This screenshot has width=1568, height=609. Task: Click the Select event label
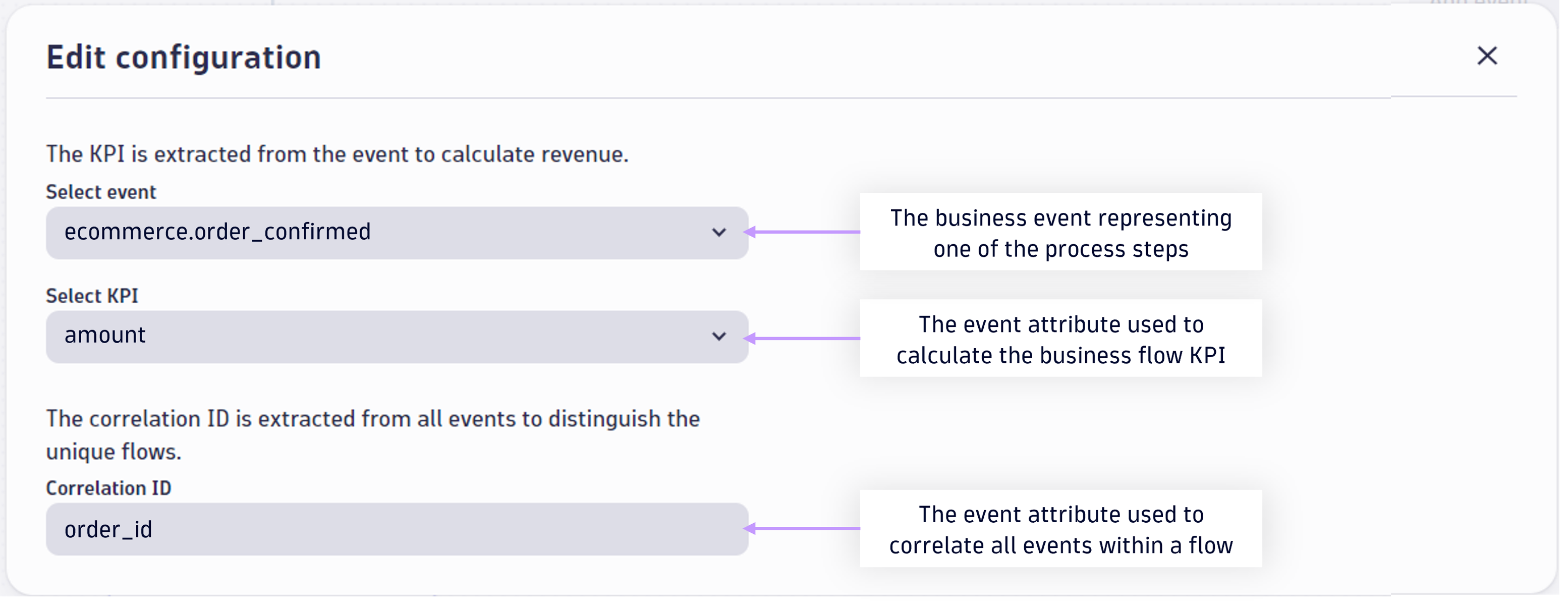(x=100, y=191)
